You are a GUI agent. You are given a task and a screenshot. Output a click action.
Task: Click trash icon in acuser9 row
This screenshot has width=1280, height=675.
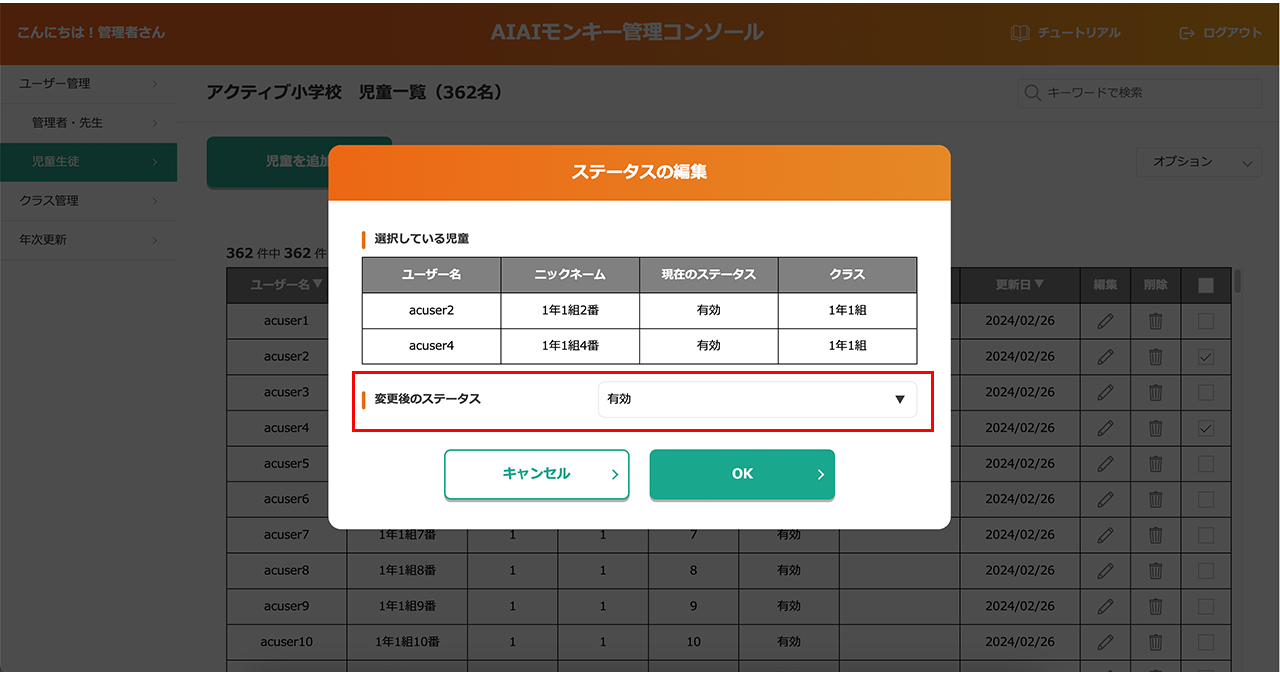point(1155,606)
